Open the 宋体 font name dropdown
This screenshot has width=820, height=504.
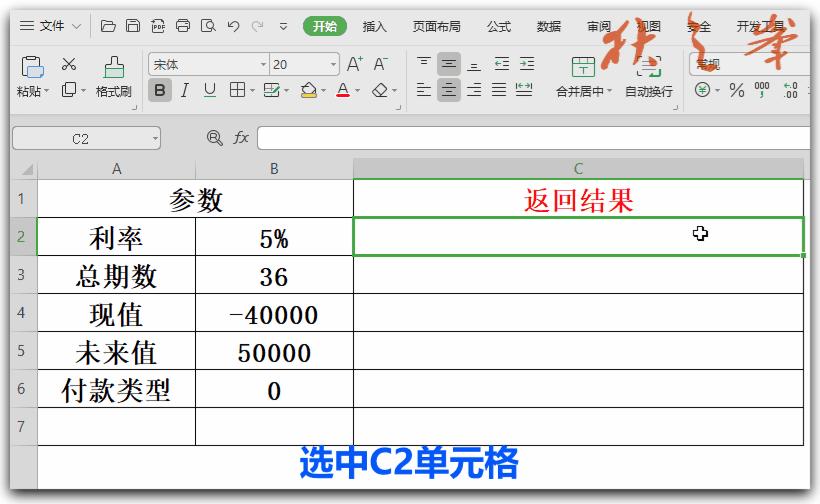(x=263, y=64)
